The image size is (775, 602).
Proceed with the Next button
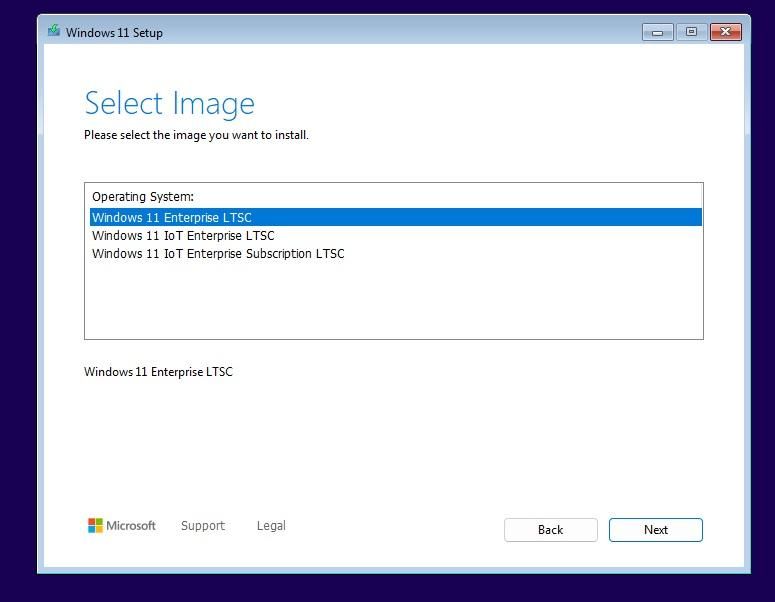click(x=655, y=530)
